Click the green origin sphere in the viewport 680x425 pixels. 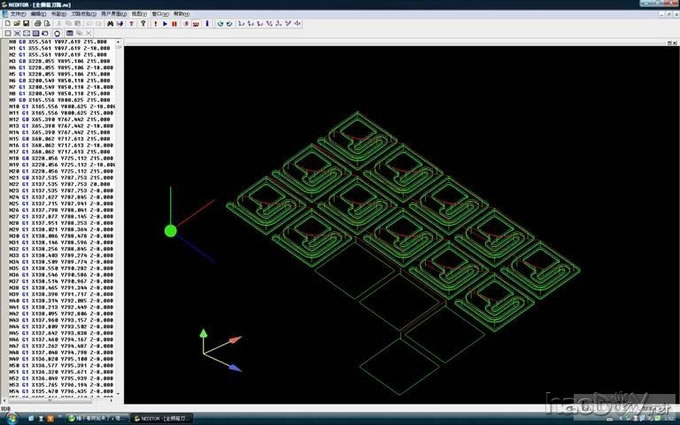170,231
